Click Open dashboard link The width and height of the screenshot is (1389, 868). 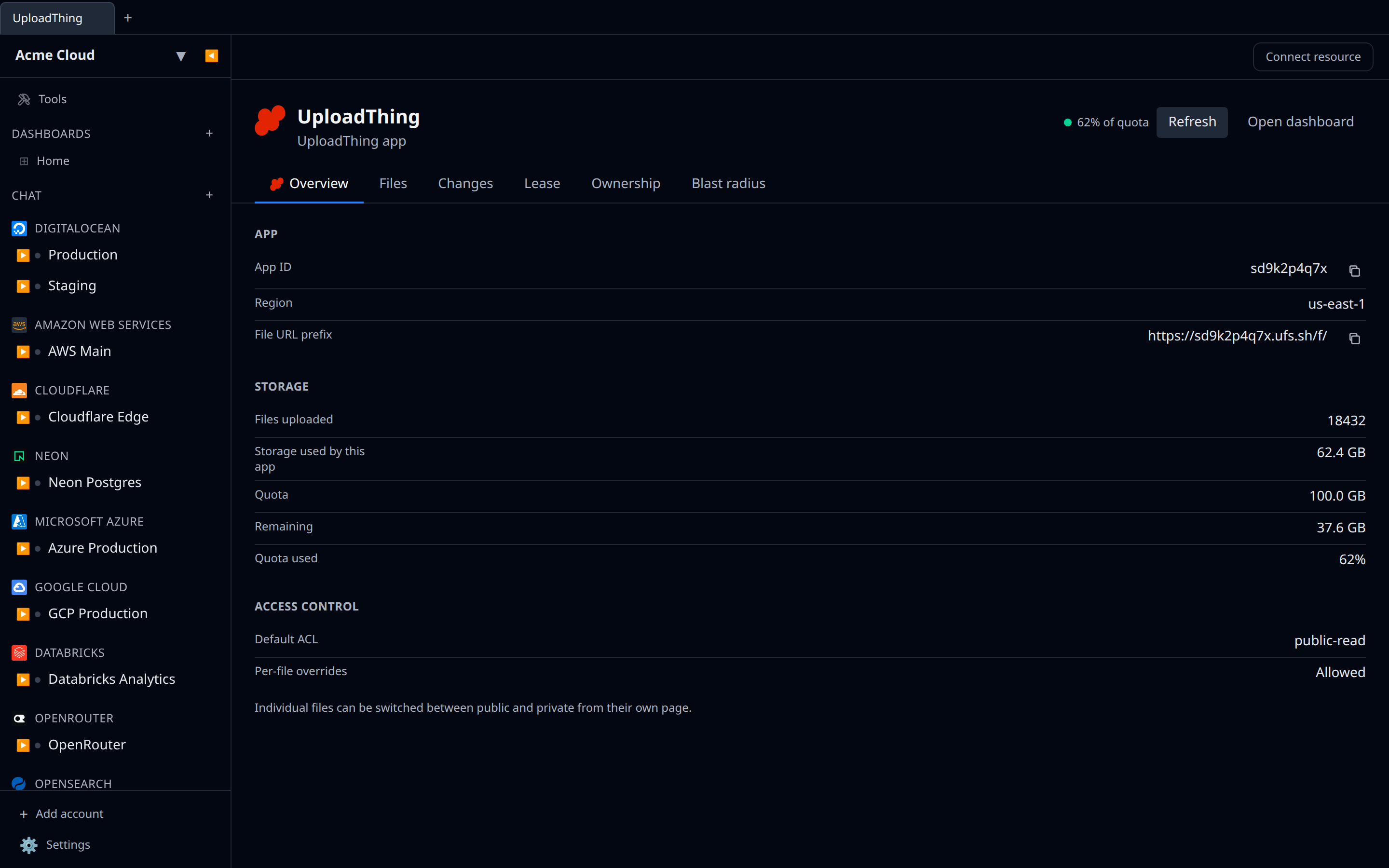point(1300,122)
